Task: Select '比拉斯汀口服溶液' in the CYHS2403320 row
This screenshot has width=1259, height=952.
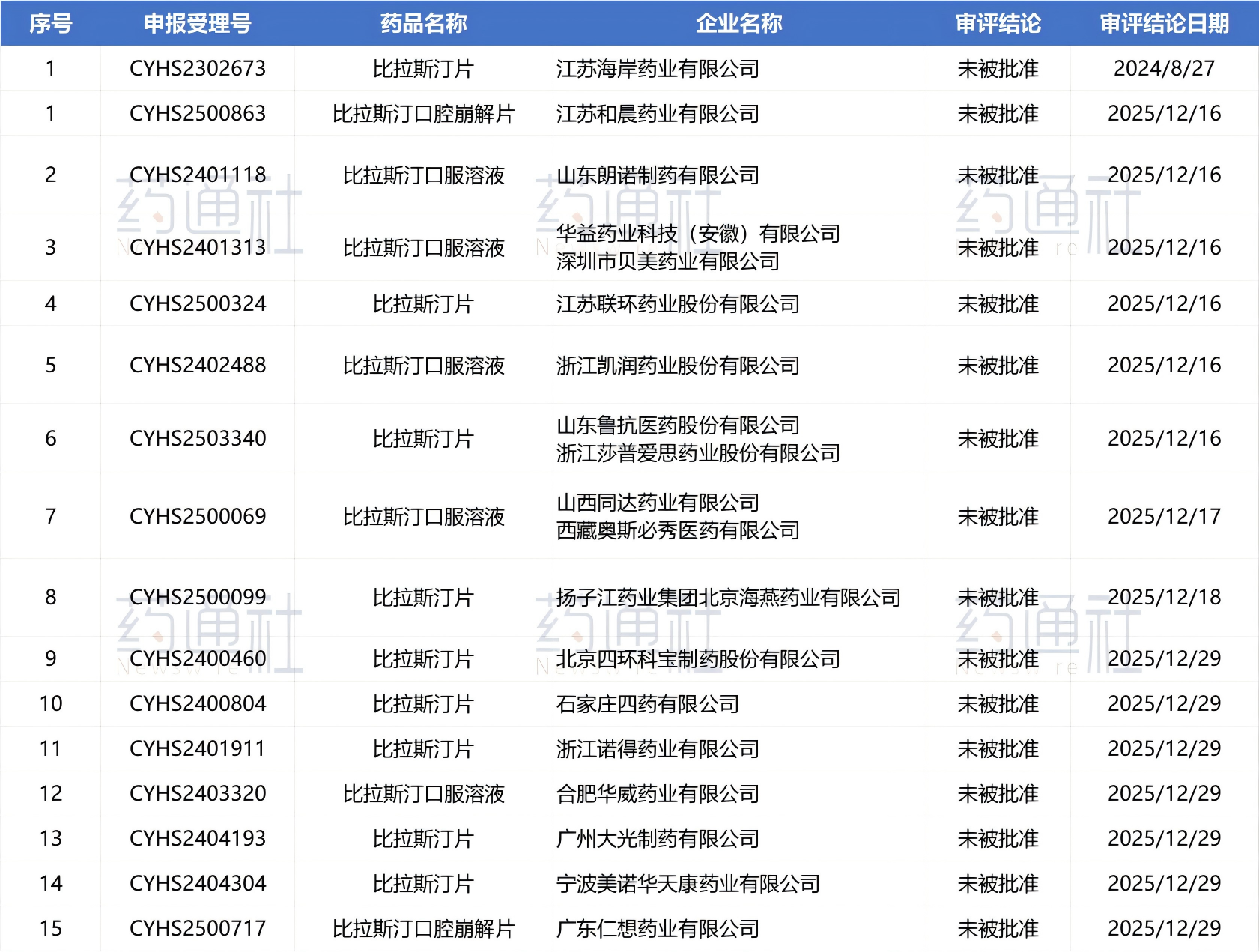Action: click(x=424, y=794)
